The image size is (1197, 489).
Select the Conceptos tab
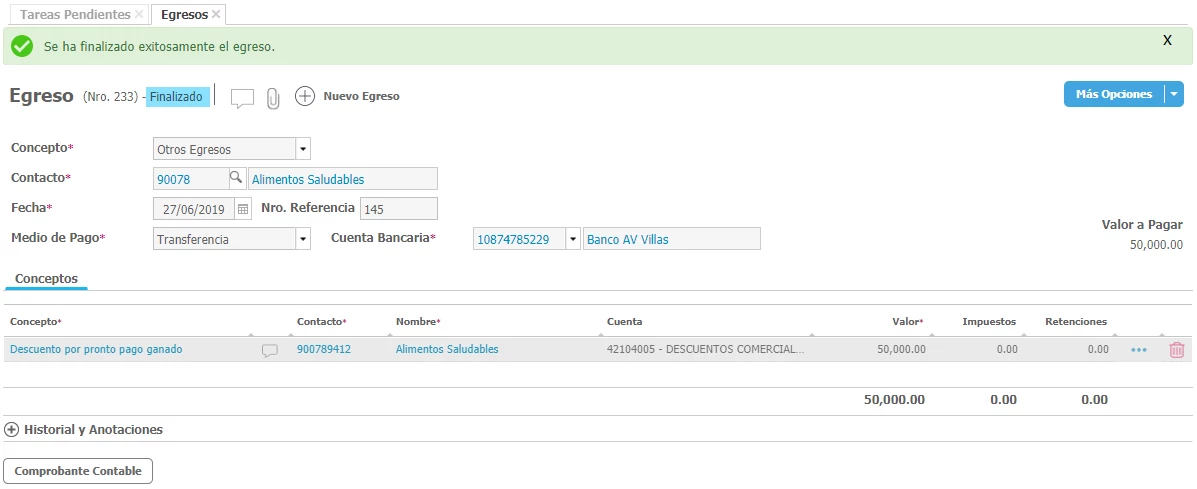(46, 278)
